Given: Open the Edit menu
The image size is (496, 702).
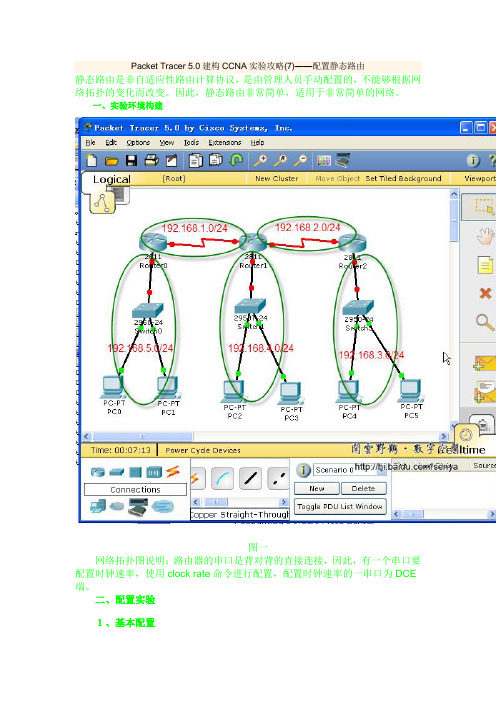Looking at the screenshot, I should tap(111, 142).
